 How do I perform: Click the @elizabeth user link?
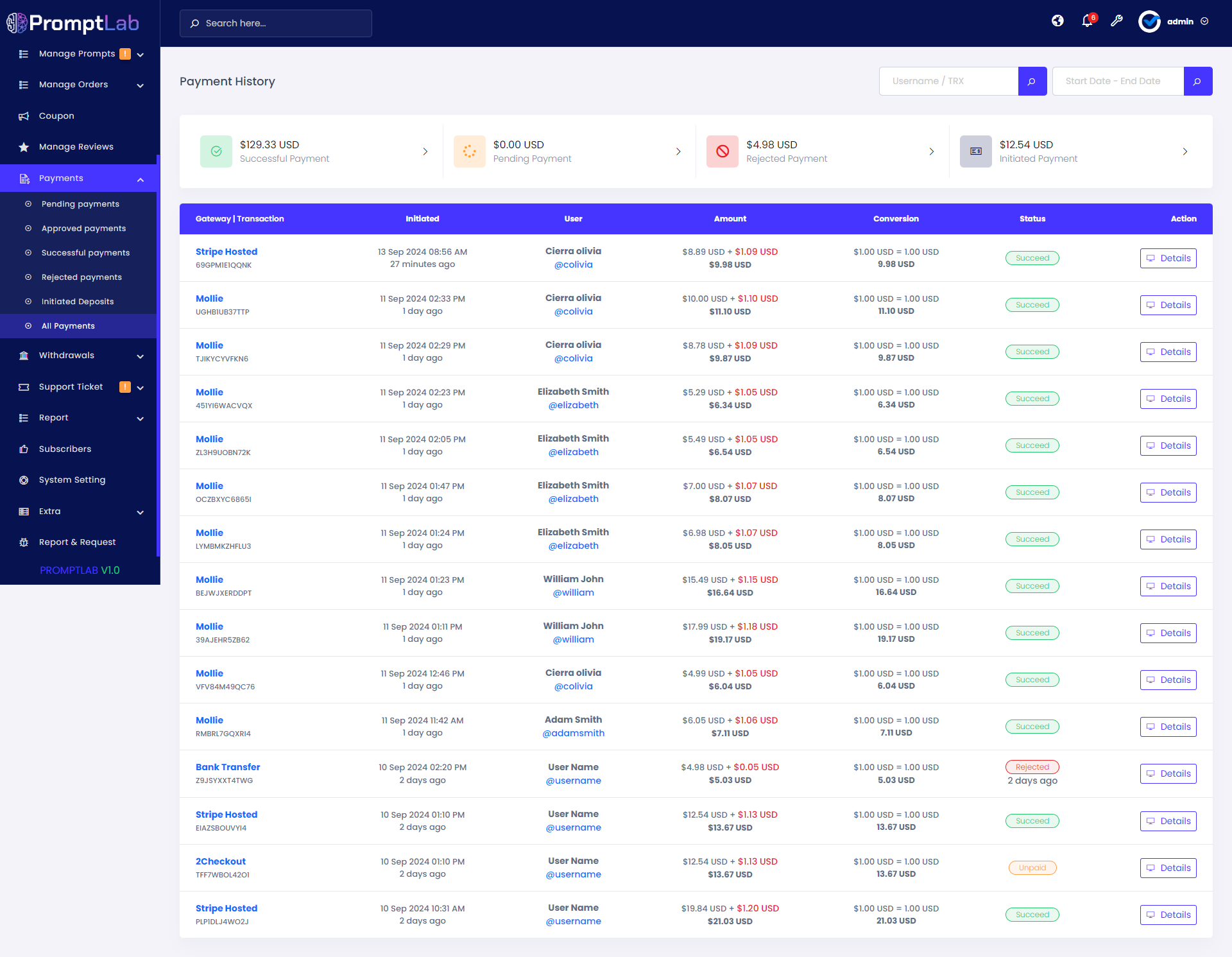tap(573, 405)
